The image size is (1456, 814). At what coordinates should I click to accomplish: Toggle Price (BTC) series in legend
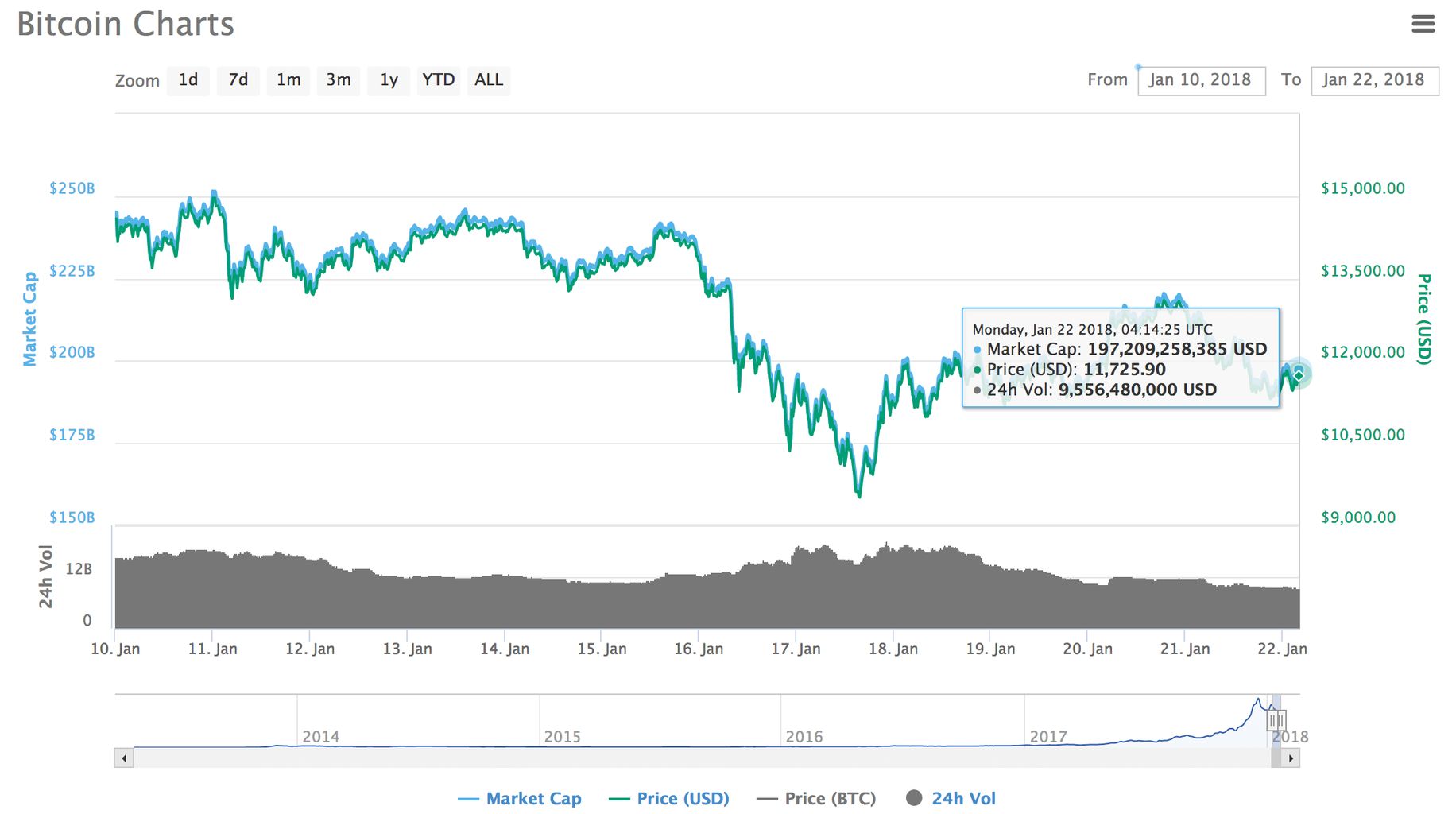click(817, 798)
